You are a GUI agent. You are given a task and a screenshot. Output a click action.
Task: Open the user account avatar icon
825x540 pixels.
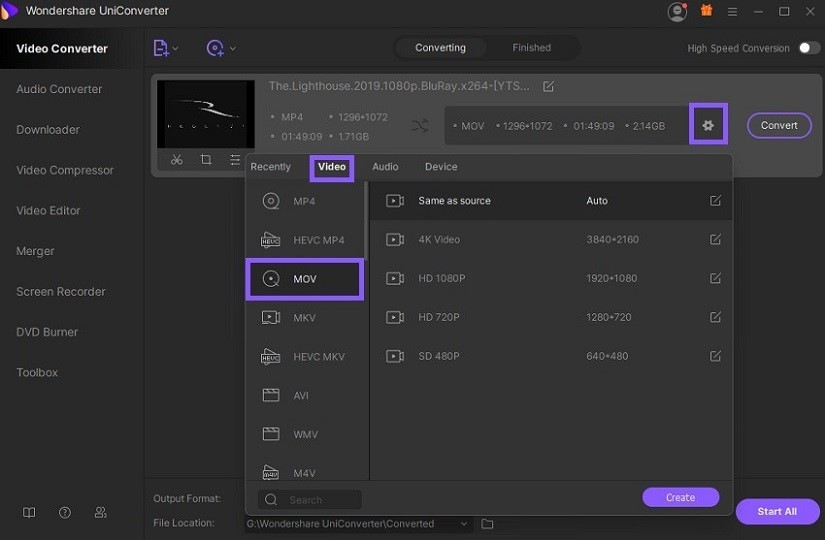pyautogui.click(x=677, y=12)
